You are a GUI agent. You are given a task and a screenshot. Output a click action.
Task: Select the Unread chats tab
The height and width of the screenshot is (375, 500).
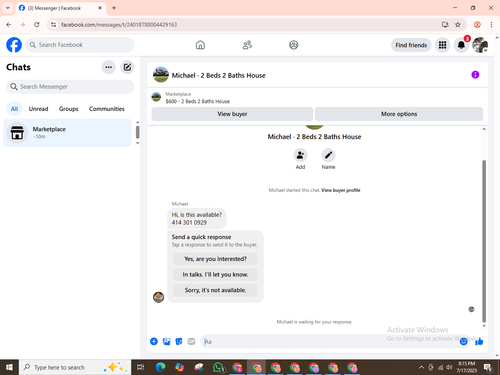(38, 109)
